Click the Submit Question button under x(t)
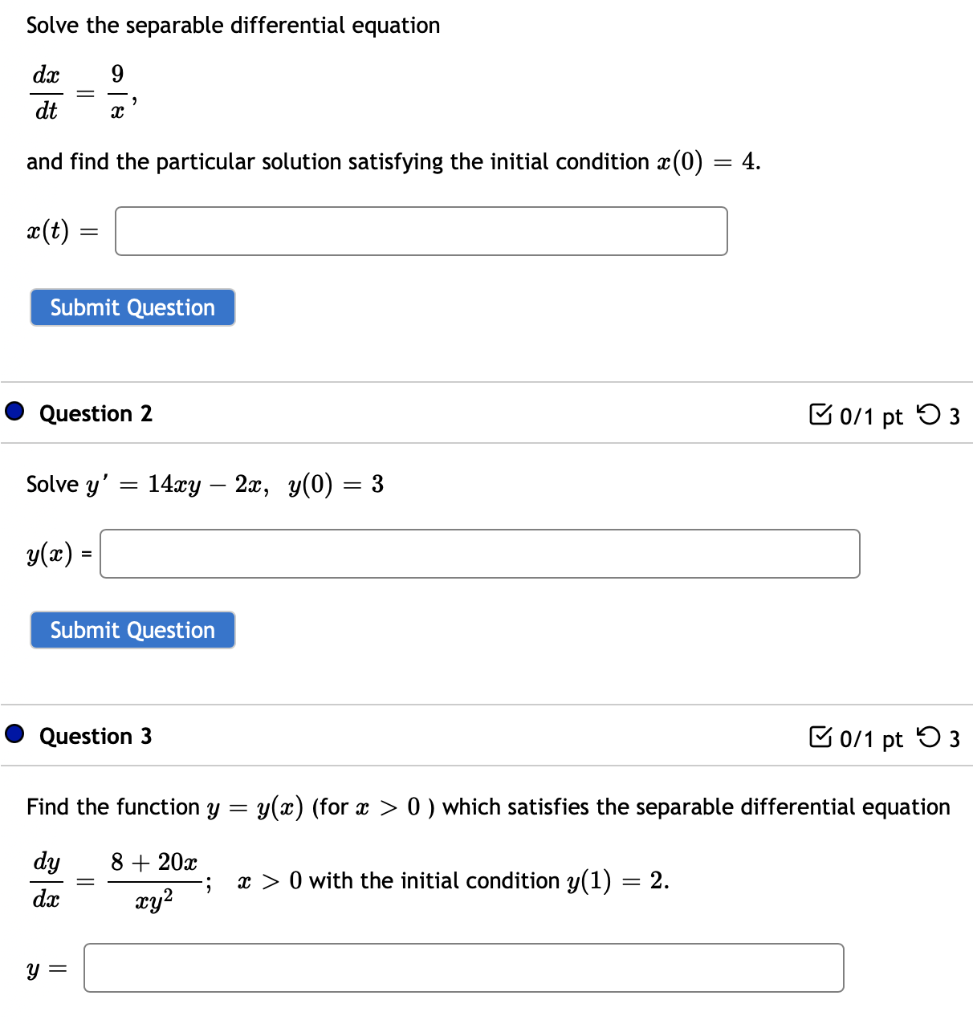Viewport: 973px width, 1024px height. click(132, 307)
